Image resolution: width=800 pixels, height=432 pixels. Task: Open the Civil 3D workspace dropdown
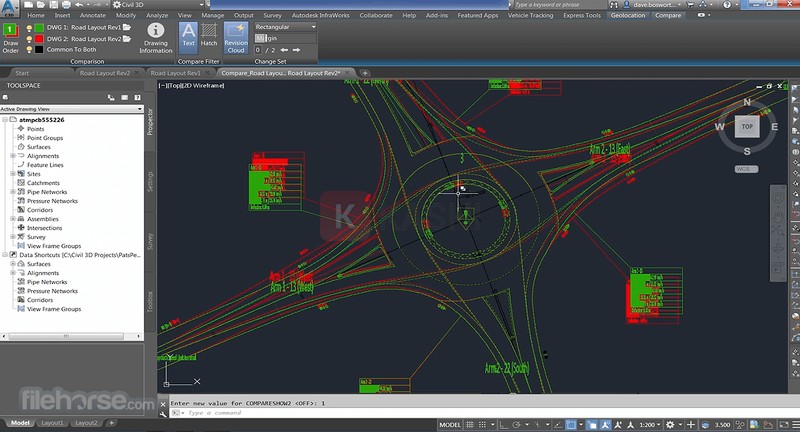point(159,5)
